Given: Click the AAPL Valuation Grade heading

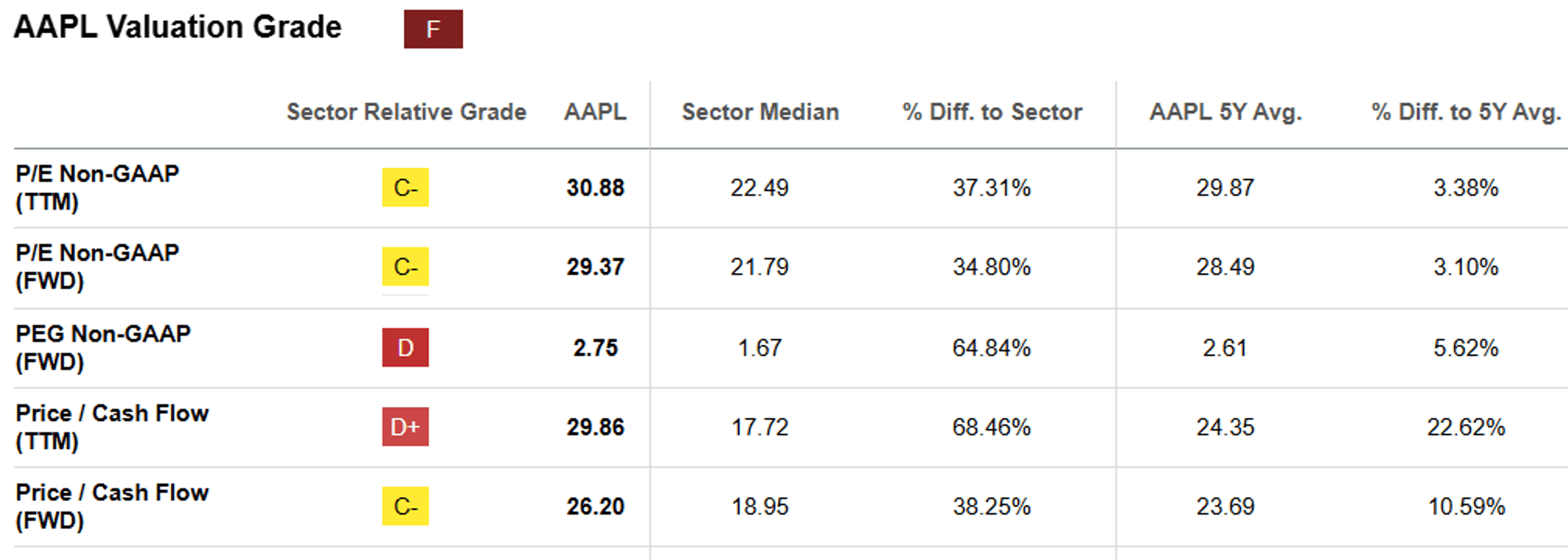Looking at the screenshot, I should coord(178,28).
